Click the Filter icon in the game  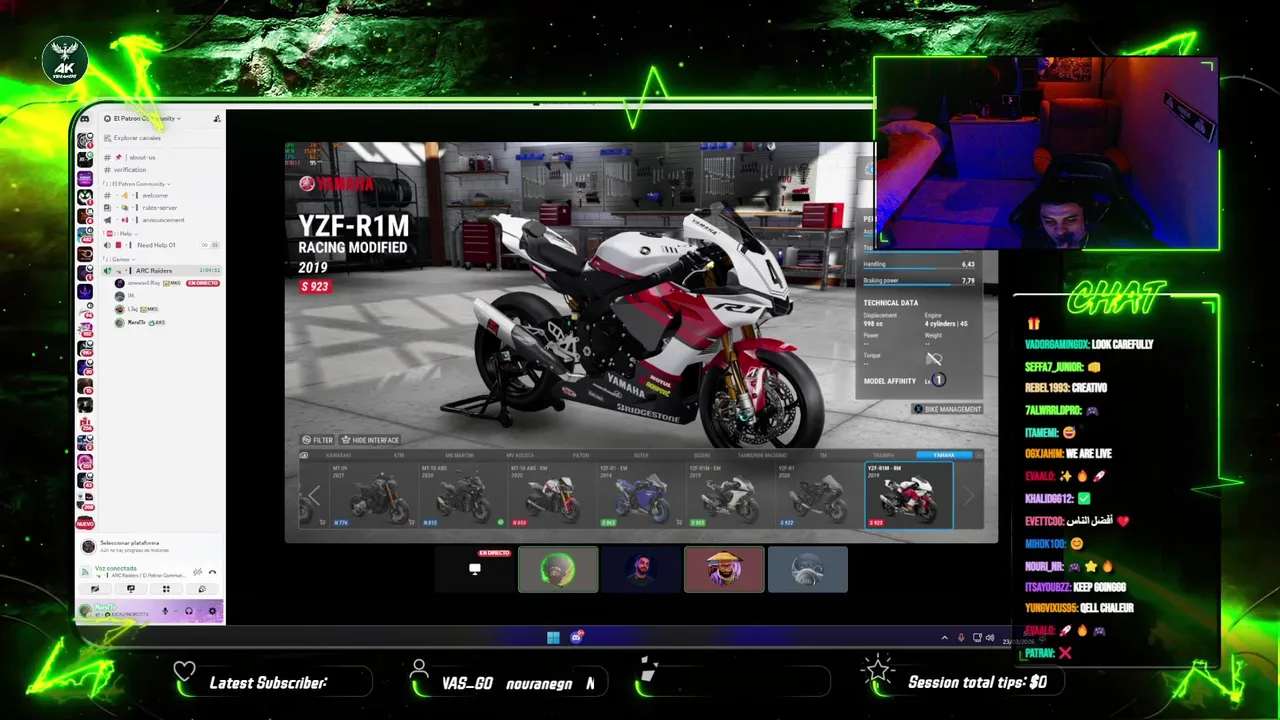tap(307, 440)
